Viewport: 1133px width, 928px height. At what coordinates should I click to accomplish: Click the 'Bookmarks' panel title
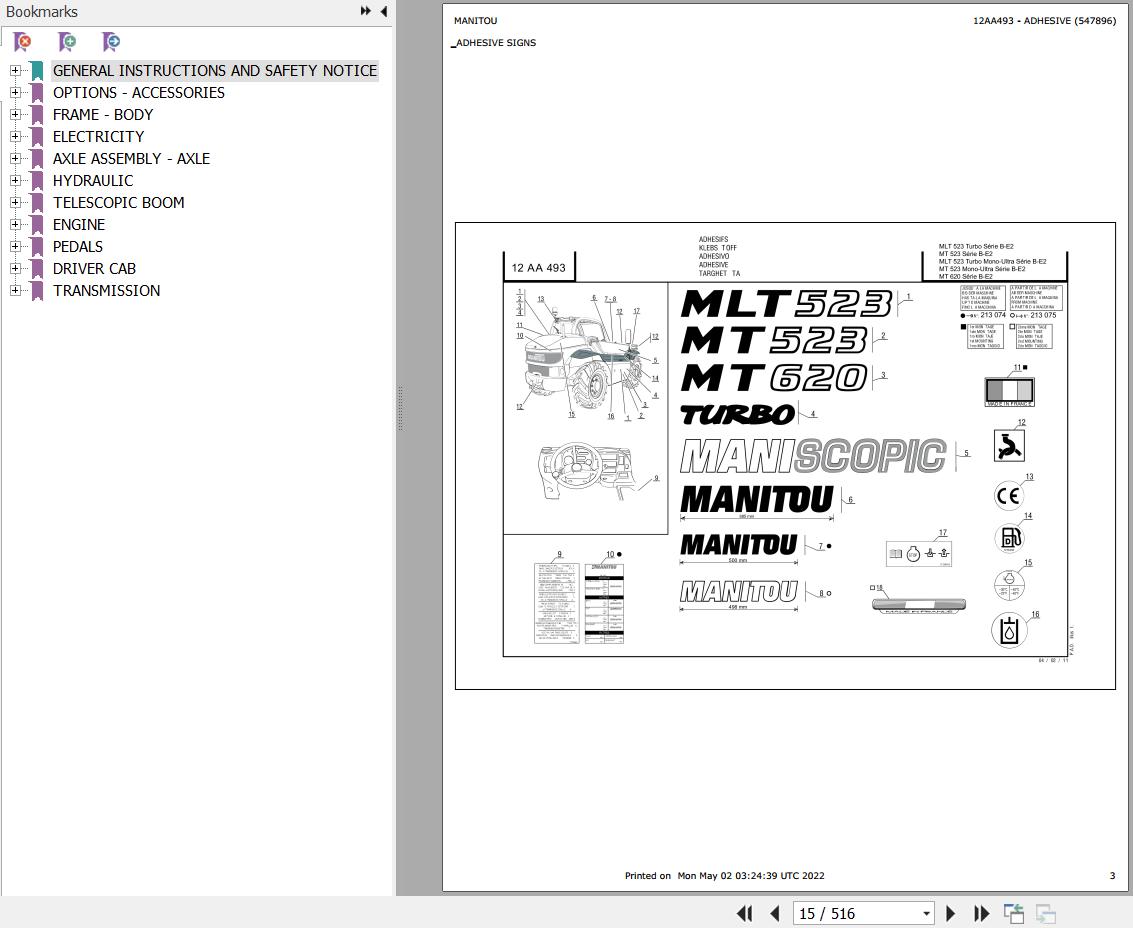click(42, 12)
